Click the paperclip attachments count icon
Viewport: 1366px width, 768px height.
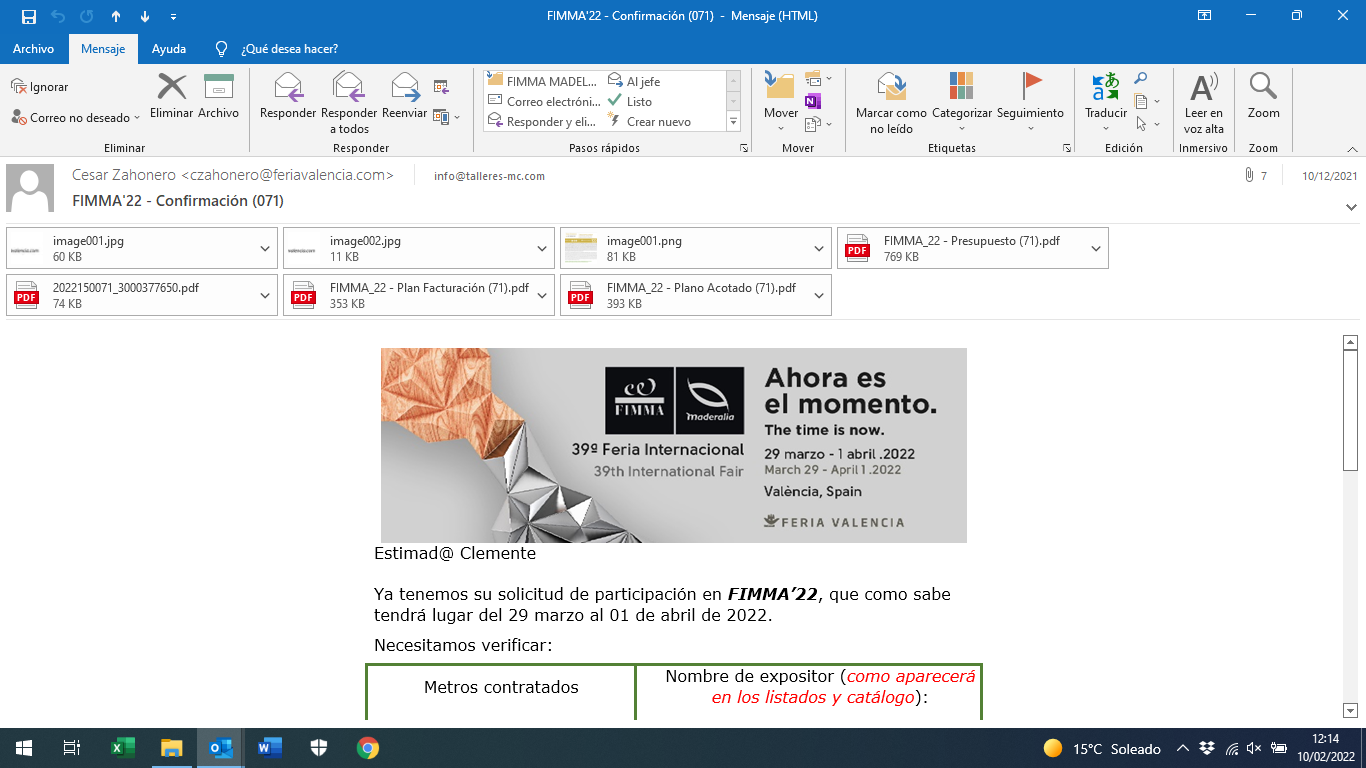coord(1249,175)
